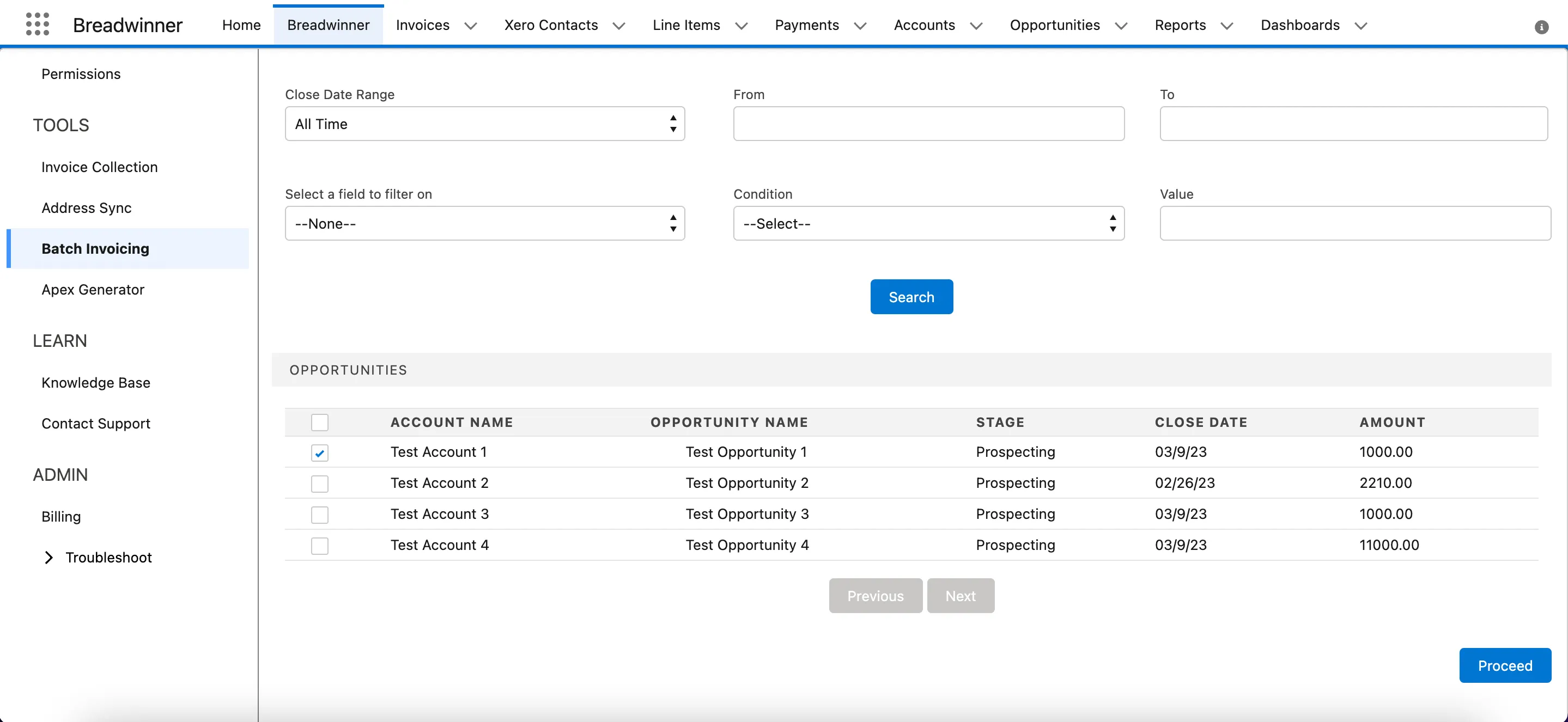Click the info icon at top right
The width and height of the screenshot is (1568, 722).
pos(1541,27)
